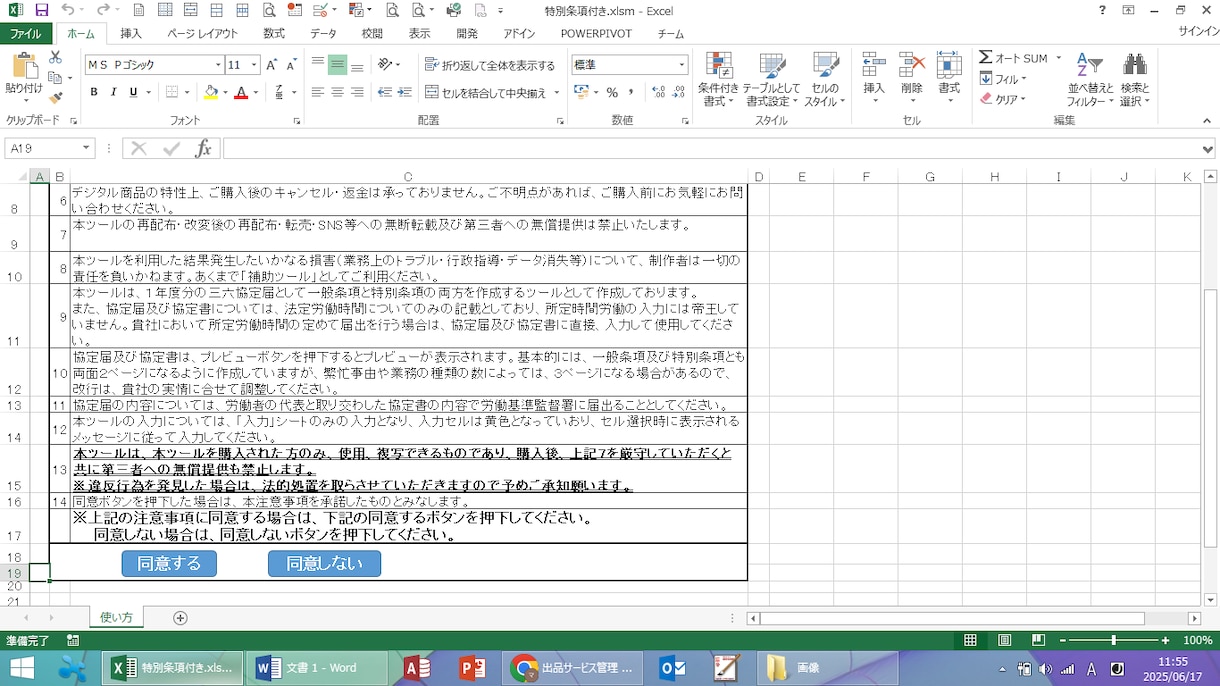Toggle left text alignment

pos(318,92)
